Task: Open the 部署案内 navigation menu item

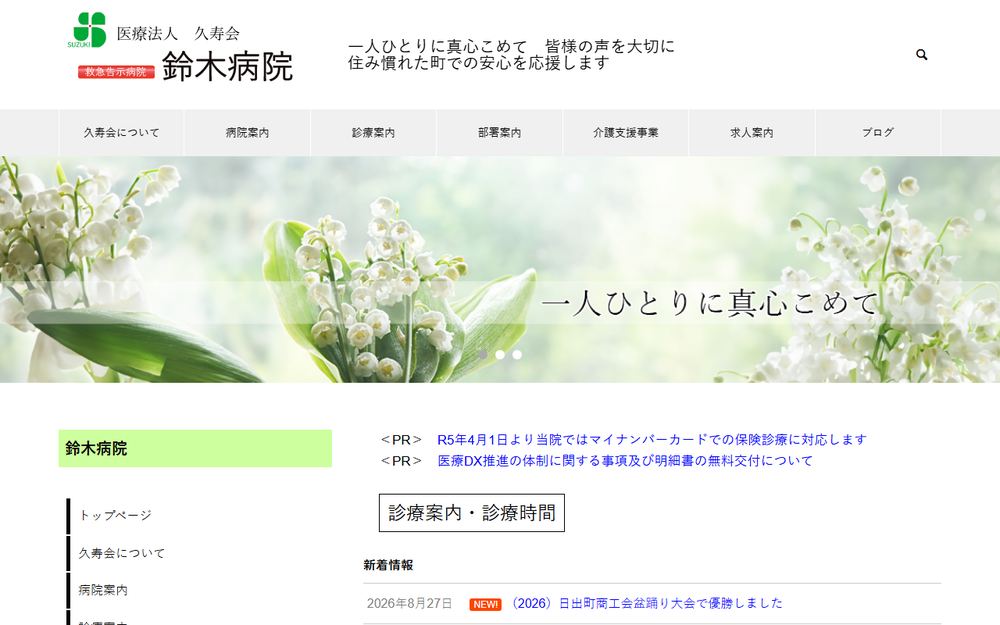Action: coord(500,133)
